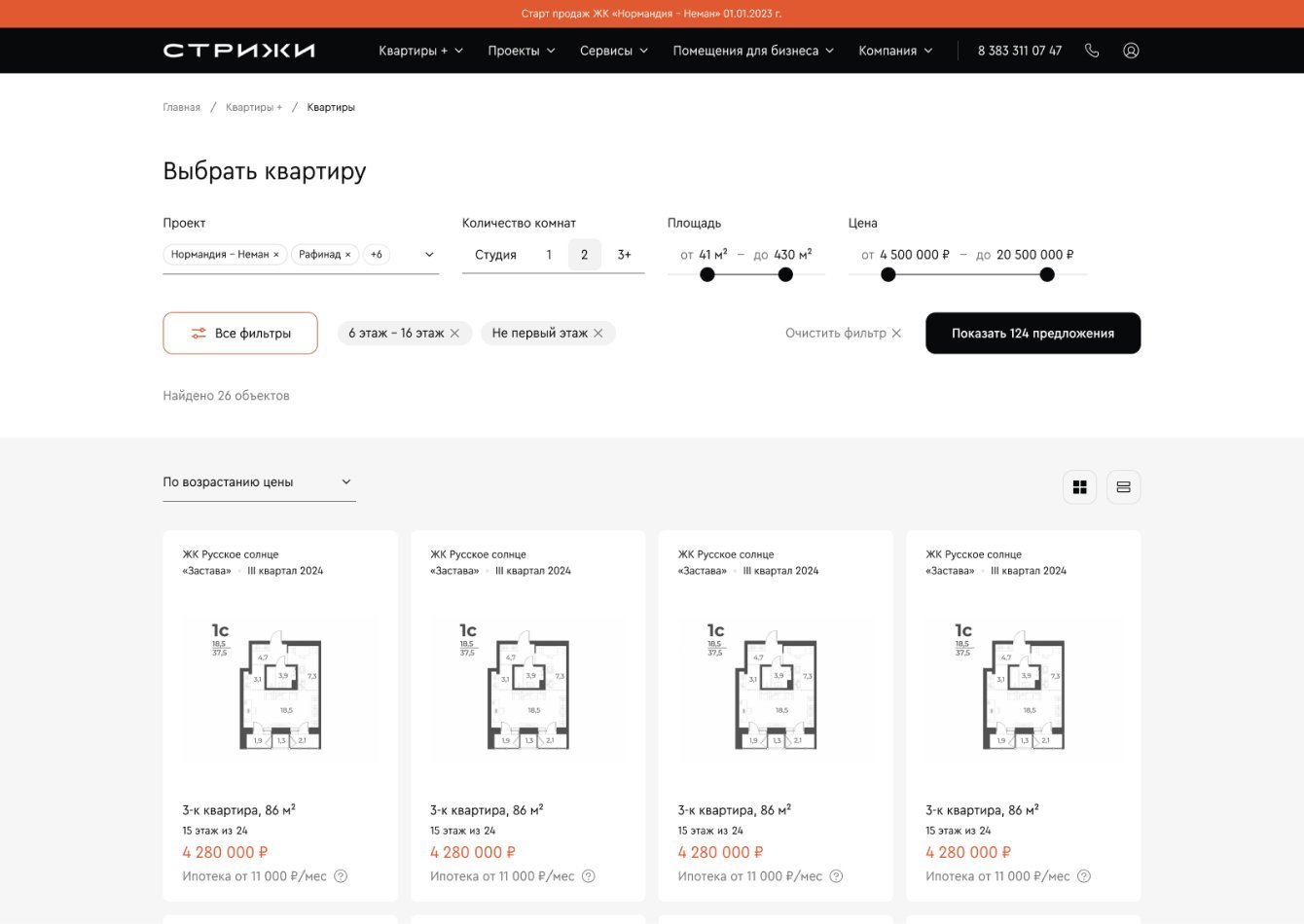1304x924 pixels.
Task: Click "Показать 124 предложения" button
Action: click(1032, 334)
